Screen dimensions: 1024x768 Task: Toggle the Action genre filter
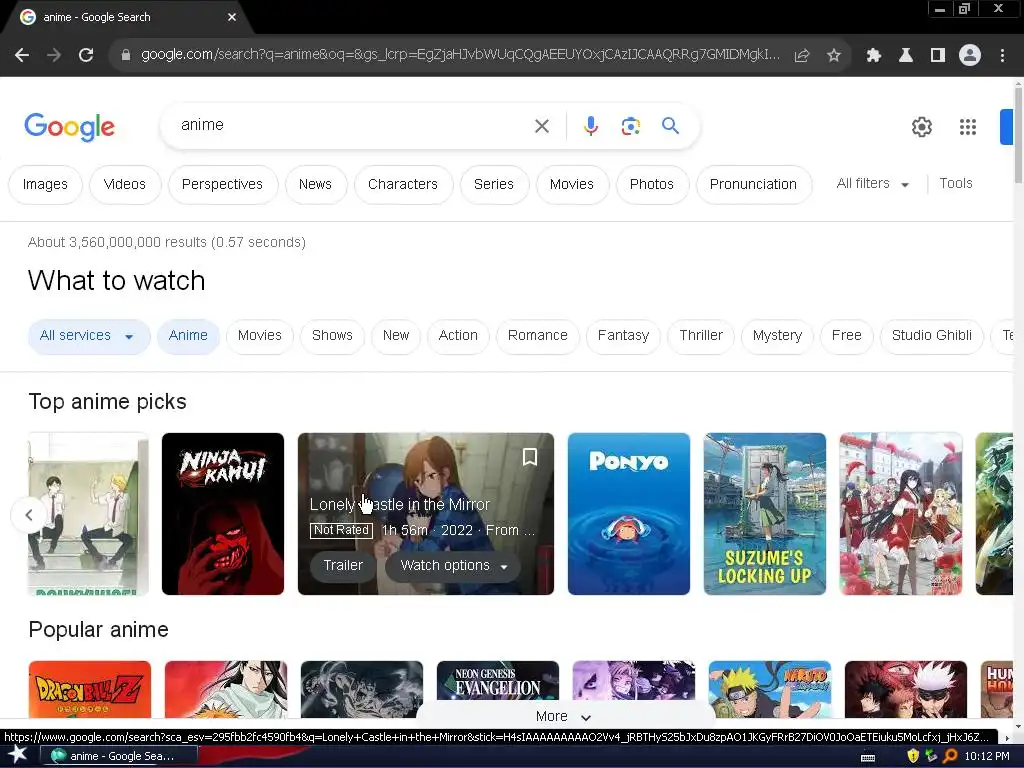(458, 336)
